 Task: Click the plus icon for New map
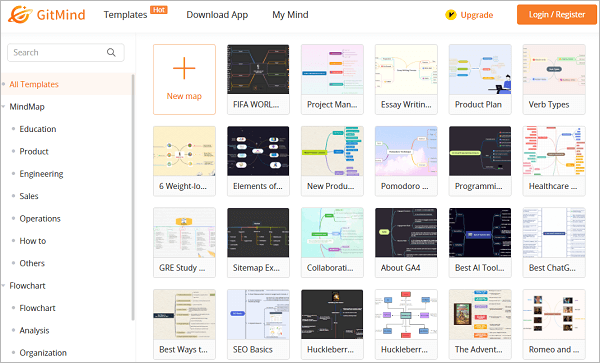tap(184, 68)
